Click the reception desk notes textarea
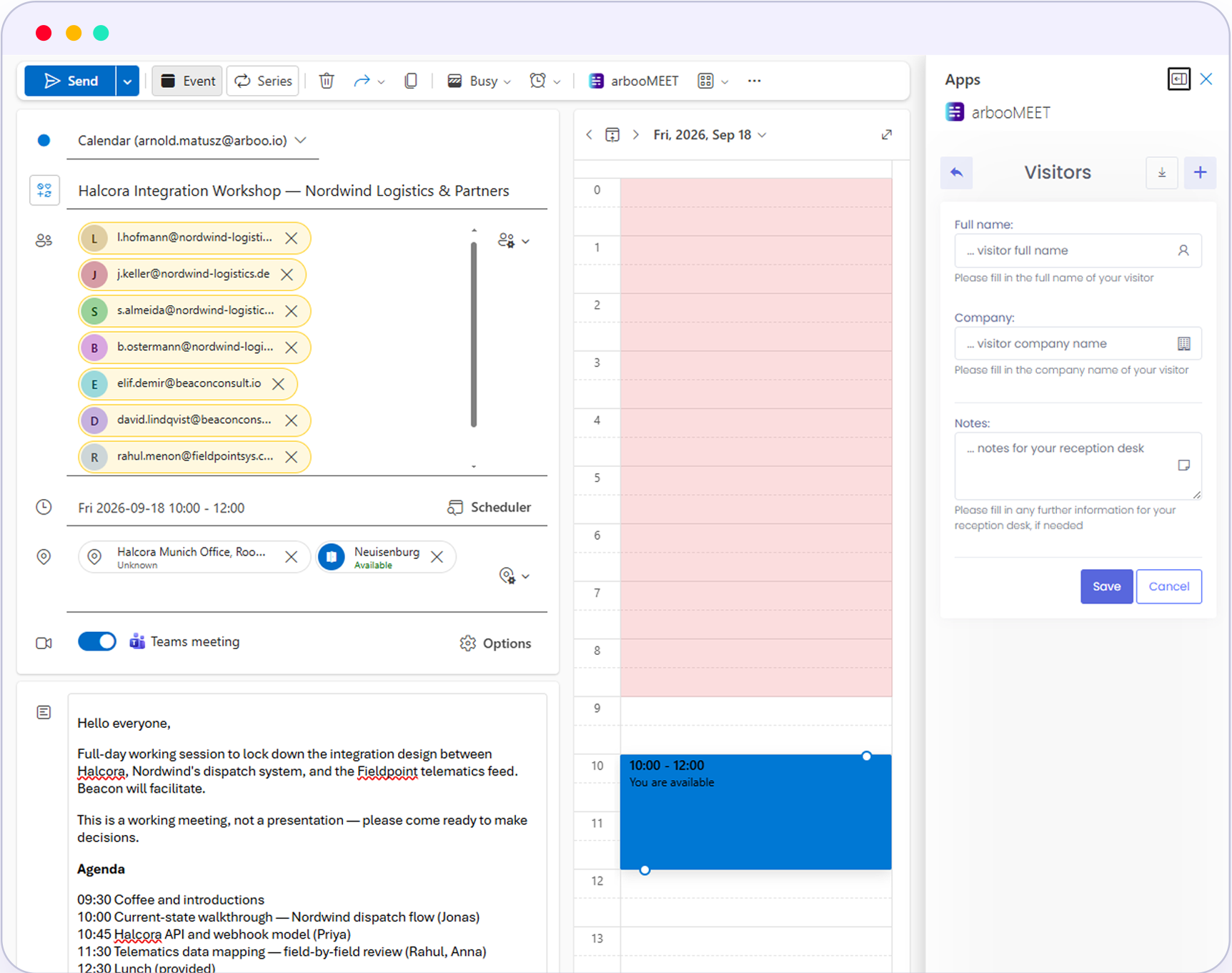Viewport: 1232px width, 973px height. pyautogui.click(x=1078, y=465)
